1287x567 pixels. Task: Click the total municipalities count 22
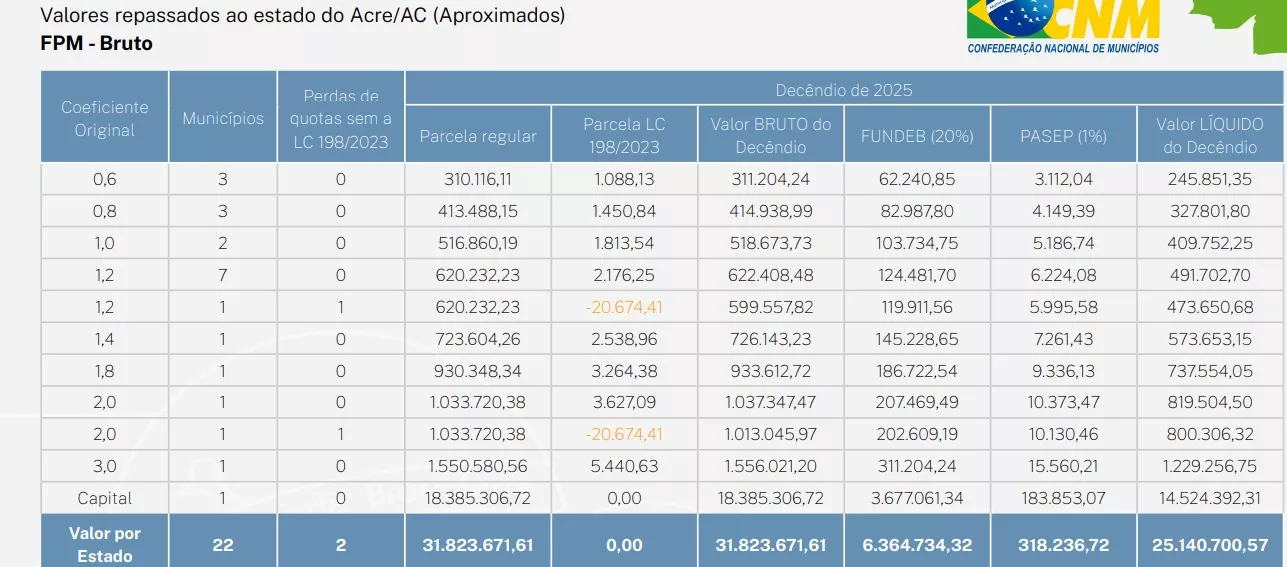click(223, 544)
